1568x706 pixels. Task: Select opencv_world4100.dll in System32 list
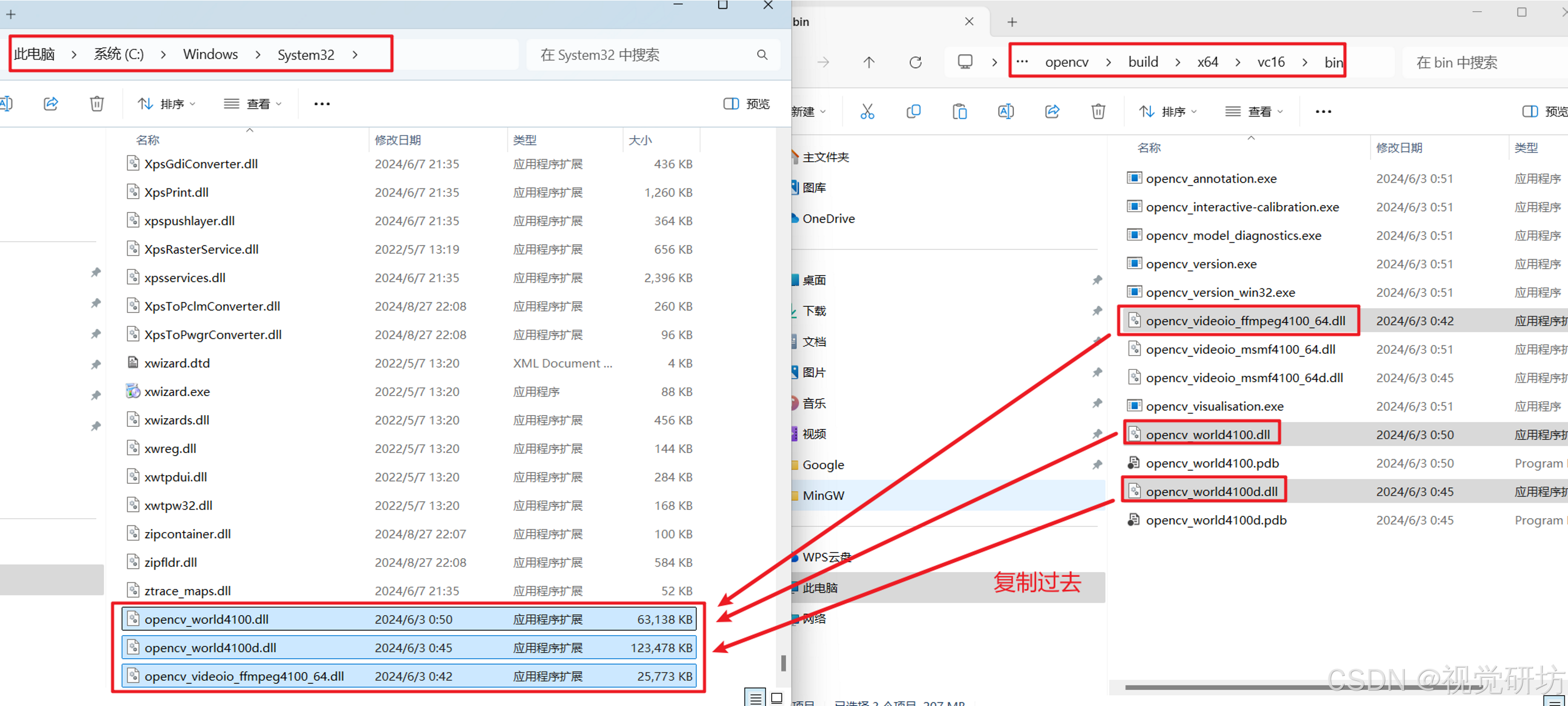[x=409, y=619]
